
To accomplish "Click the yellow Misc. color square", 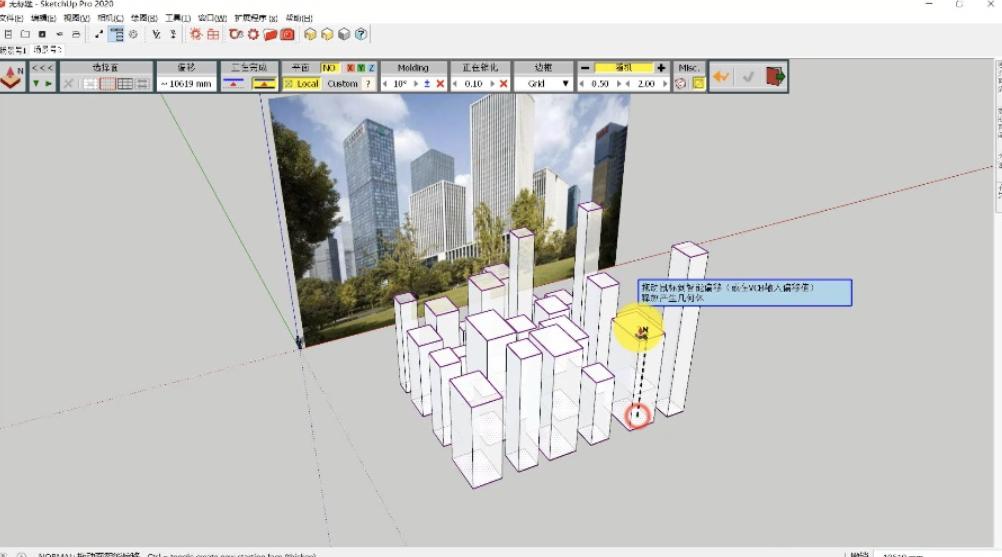I will coord(699,84).
